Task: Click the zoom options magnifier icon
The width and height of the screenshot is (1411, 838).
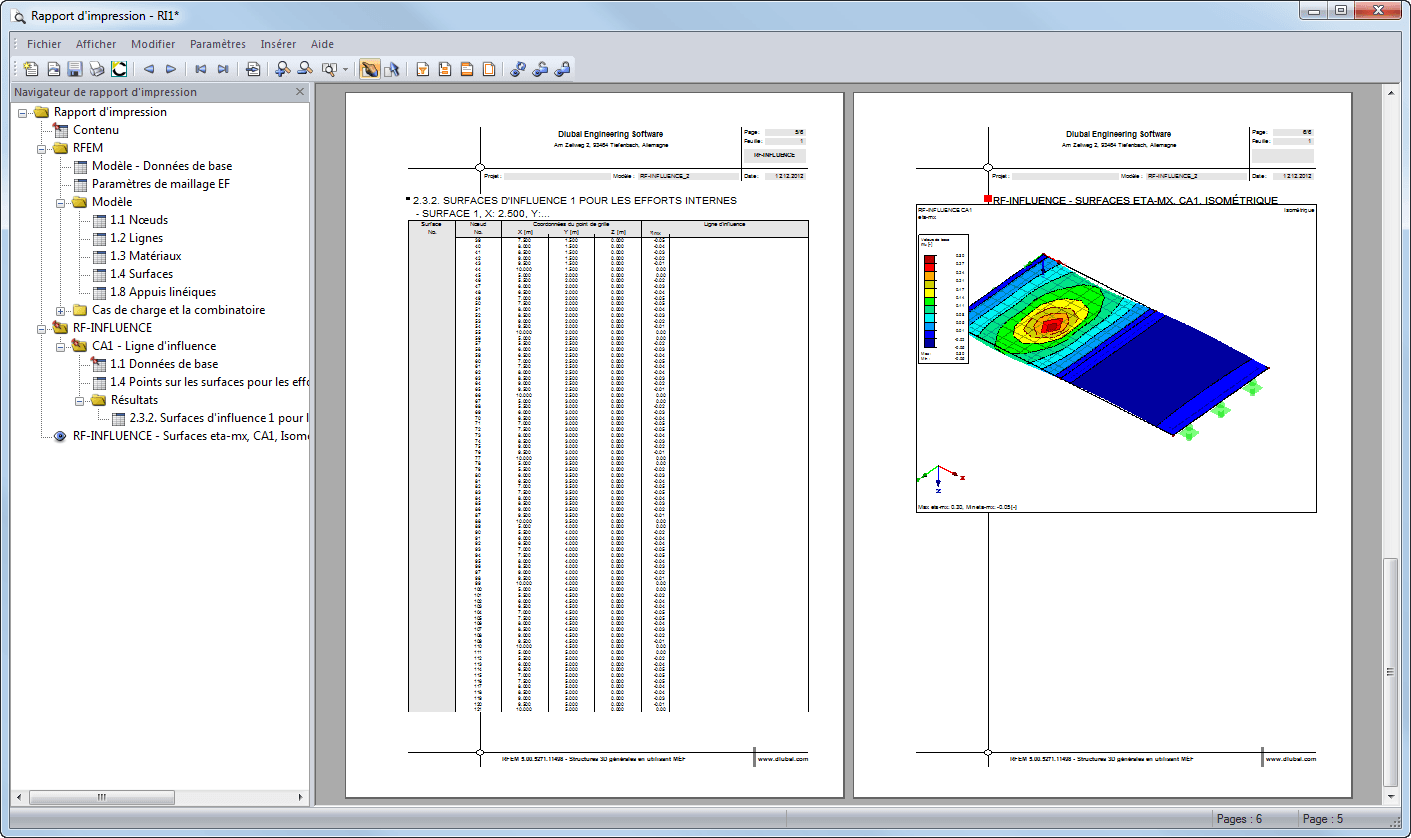Action: tap(329, 69)
